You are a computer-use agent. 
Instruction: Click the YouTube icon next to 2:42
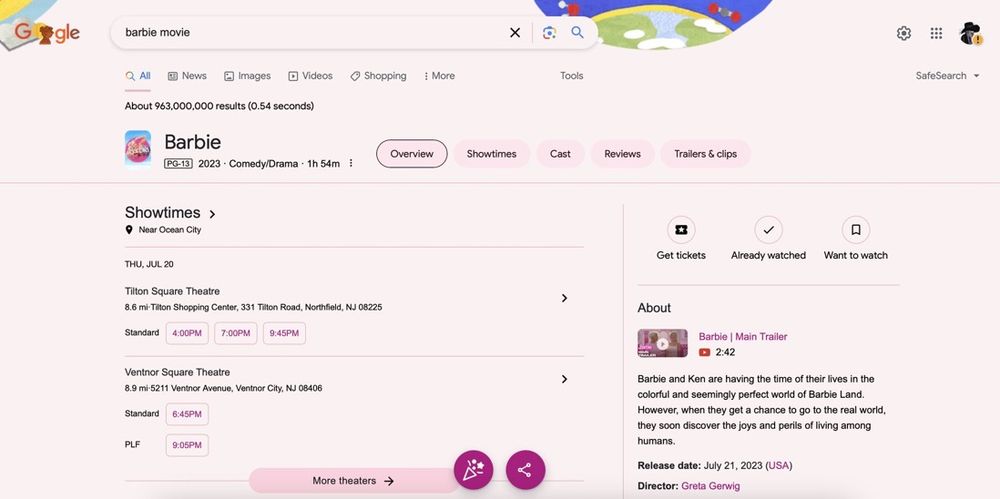click(705, 352)
